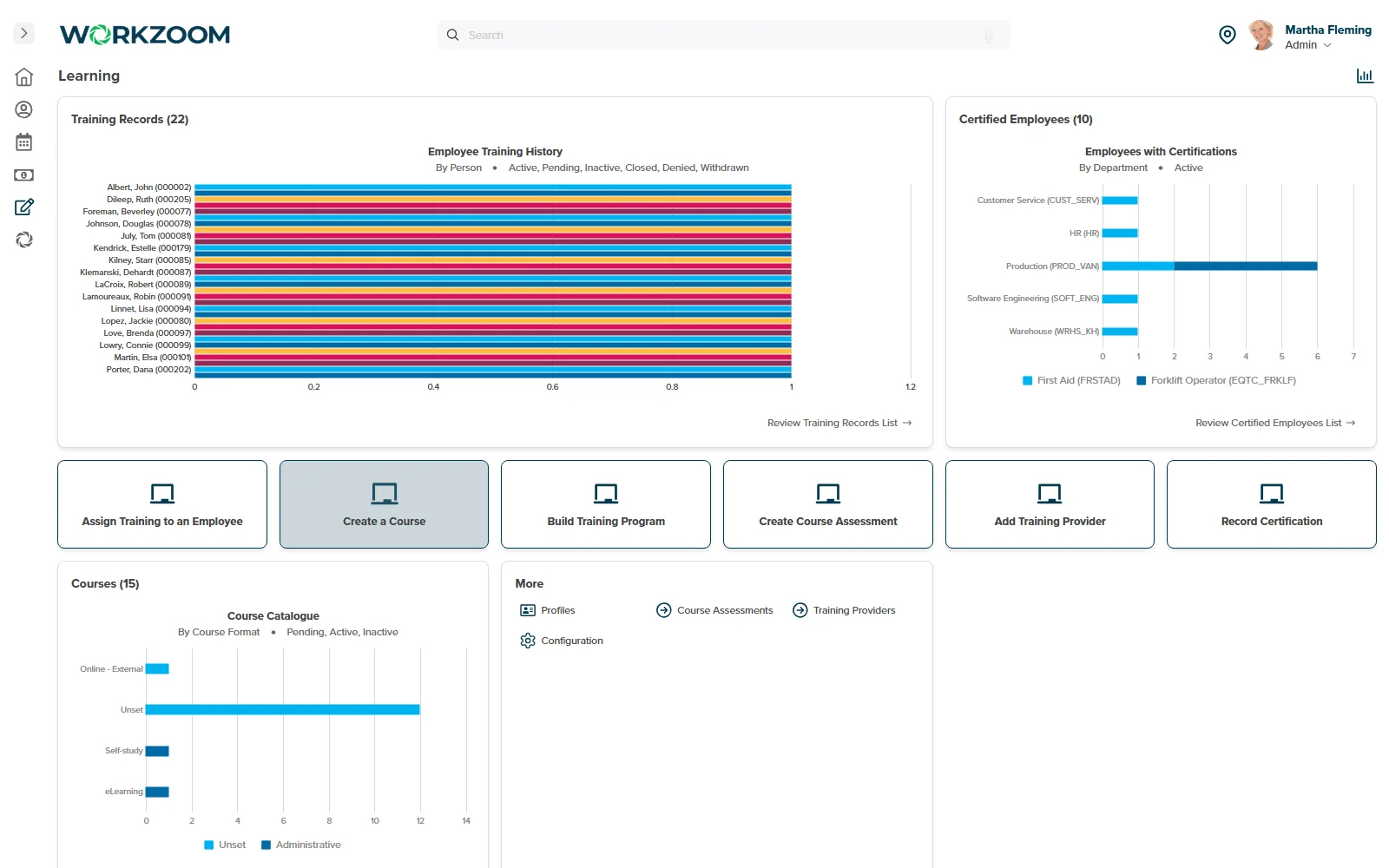This screenshot has height=868, width=1389.
Task: Click Martha Fleming's avatar photo
Action: pyautogui.click(x=1261, y=36)
